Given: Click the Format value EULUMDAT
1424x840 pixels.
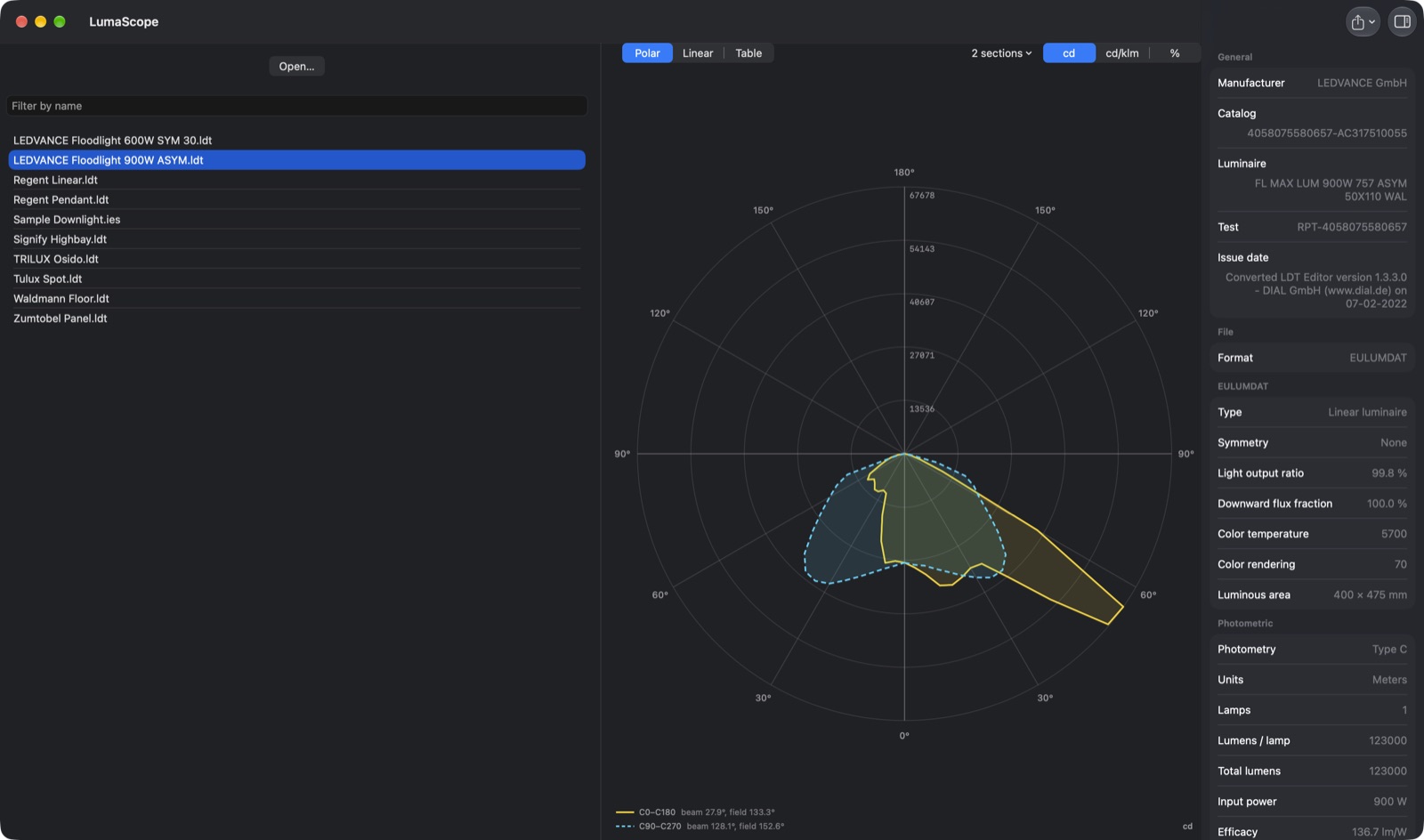Looking at the screenshot, I should pyautogui.click(x=1378, y=358).
